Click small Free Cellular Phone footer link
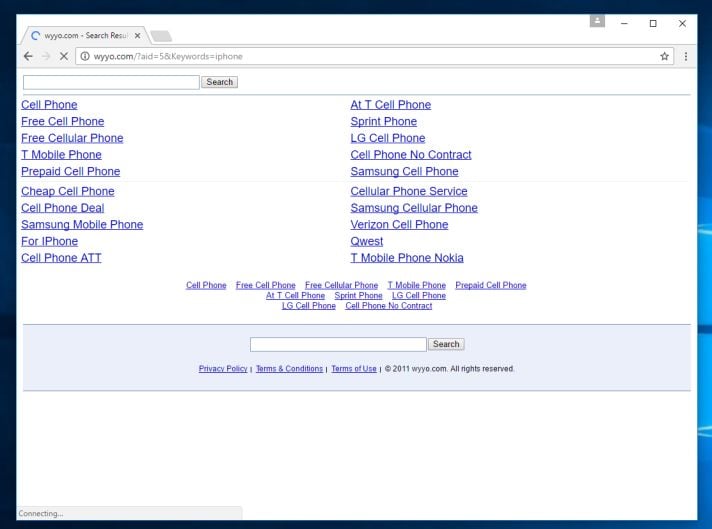Viewport: 712px width, 529px height. (x=341, y=285)
